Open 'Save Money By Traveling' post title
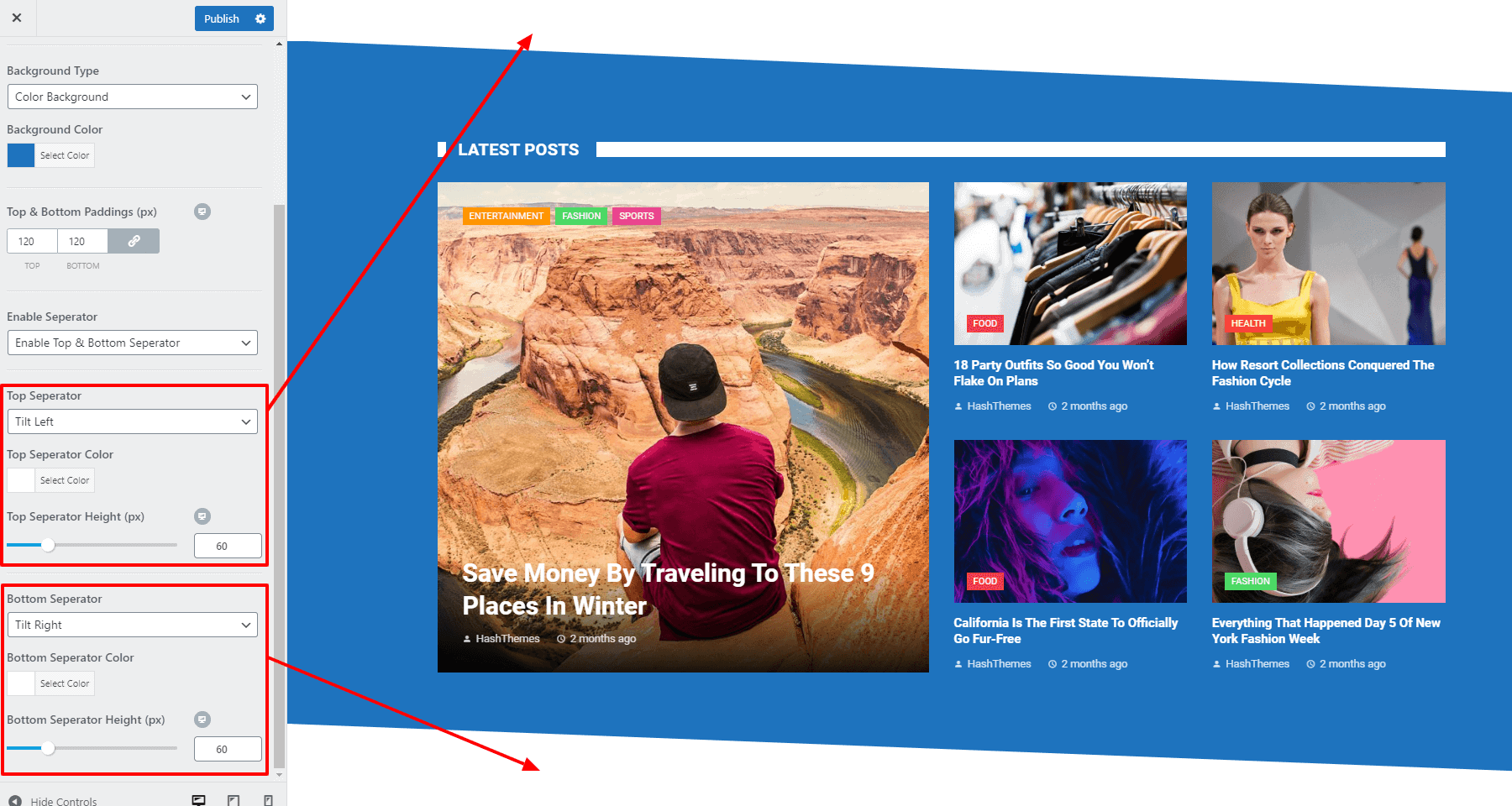 click(x=669, y=589)
